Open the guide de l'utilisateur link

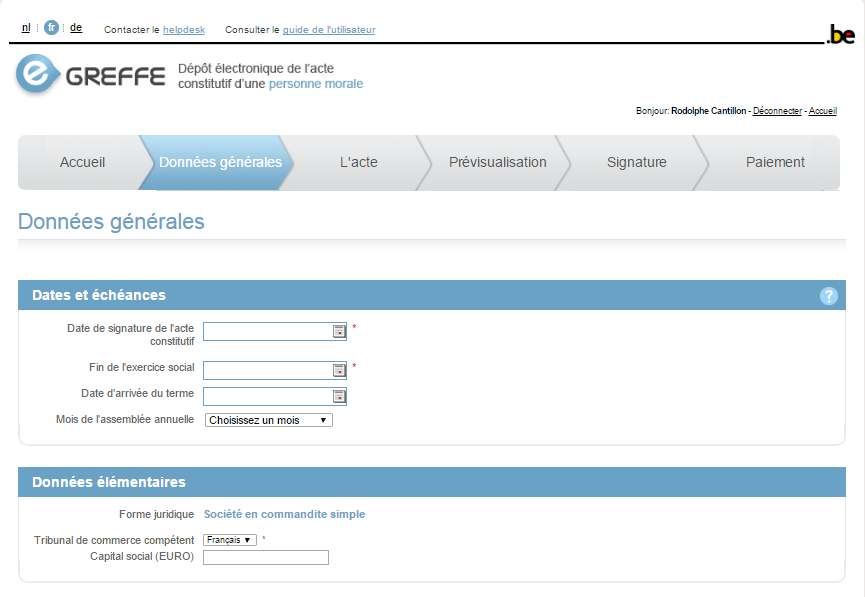(x=329, y=30)
